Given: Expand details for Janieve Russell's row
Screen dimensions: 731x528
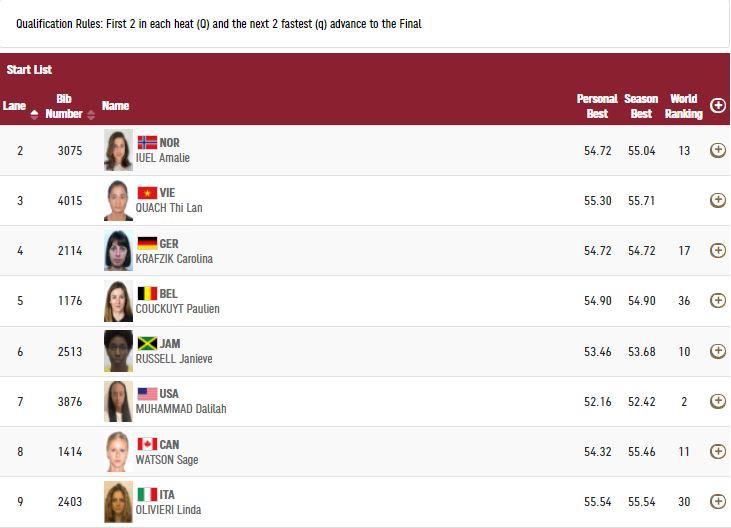Looking at the screenshot, I should click(717, 351).
